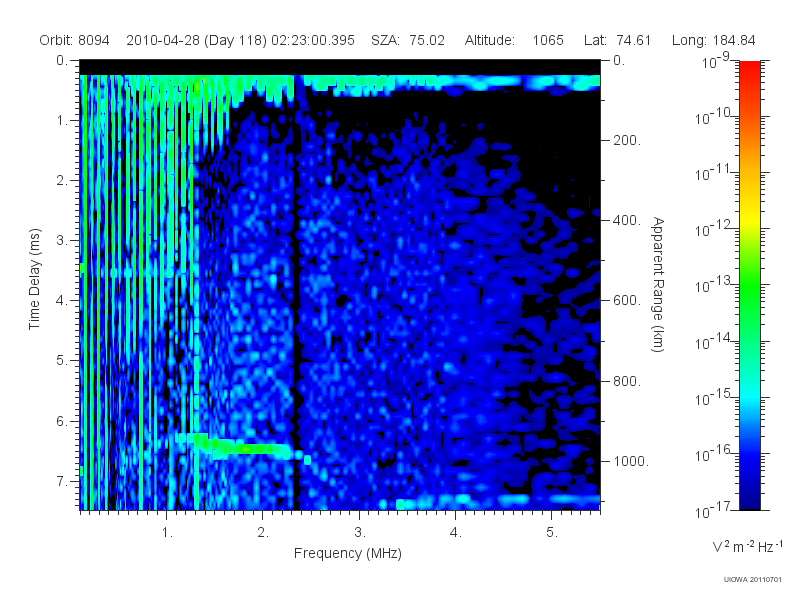Click the 10^-13 colorbar label
The width and height of the screenshot is (800, 600).
[x=715, y=285]
